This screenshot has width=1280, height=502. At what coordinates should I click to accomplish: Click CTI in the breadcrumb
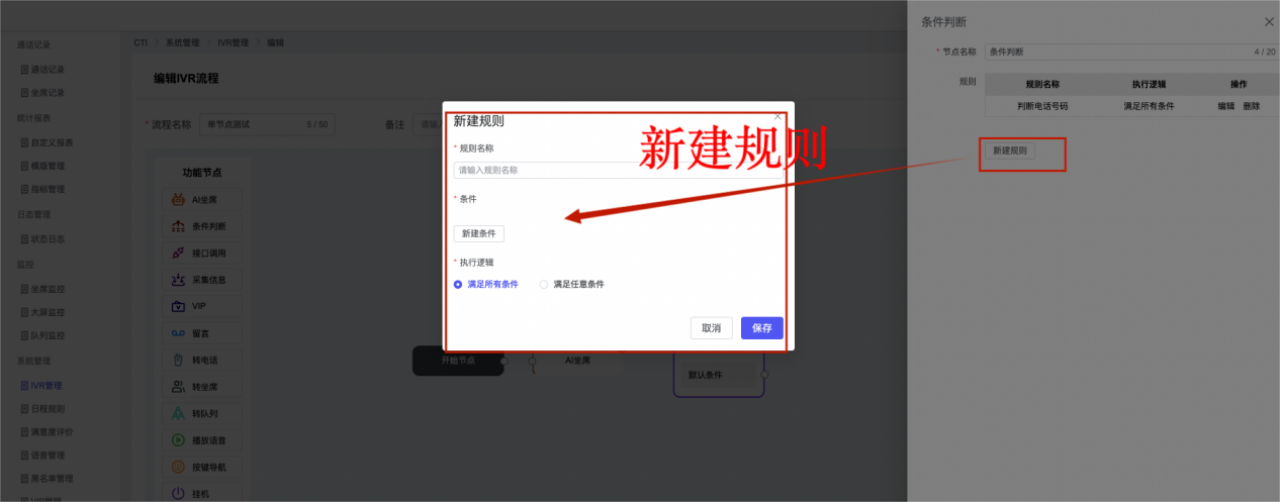click(141, 43)
